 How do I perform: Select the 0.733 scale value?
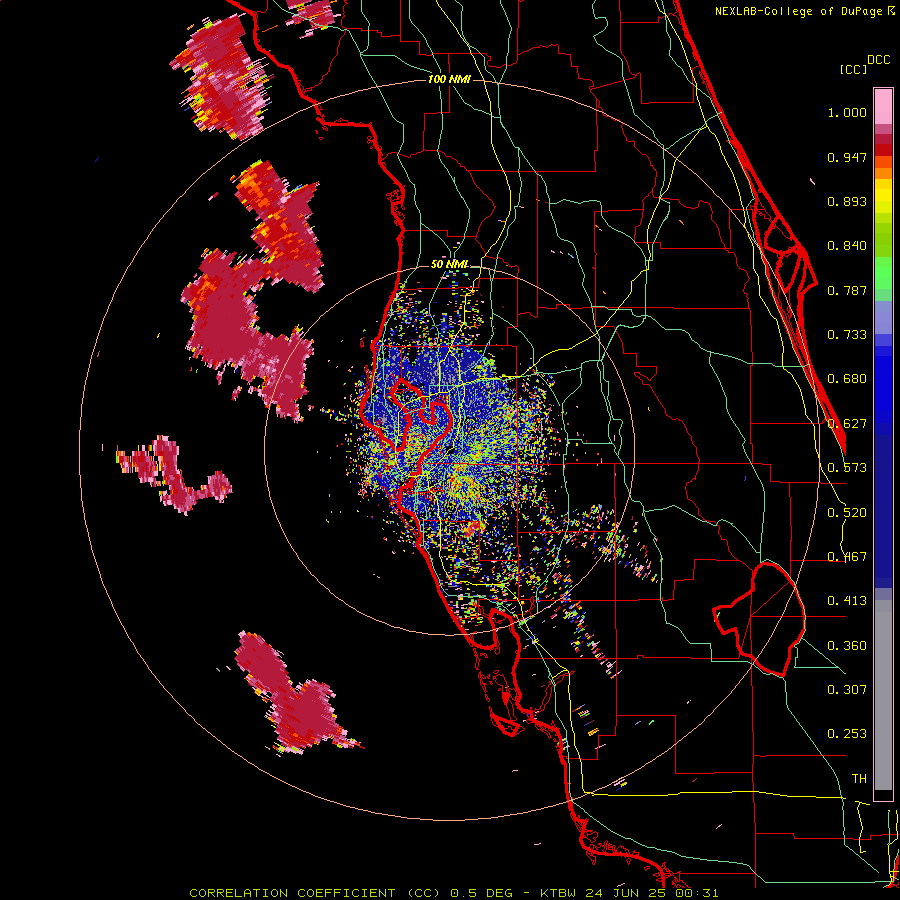[847, 335]
